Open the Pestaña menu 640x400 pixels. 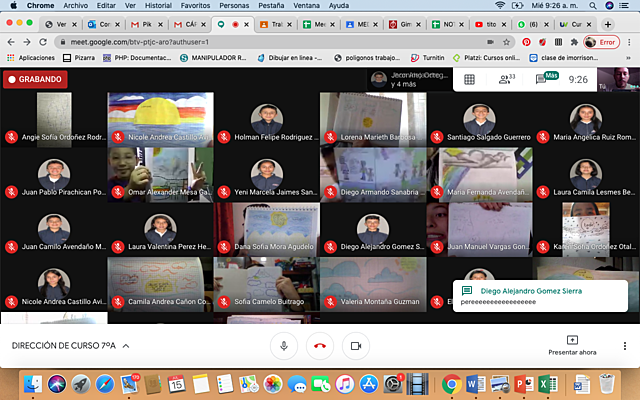pos(271,5)
